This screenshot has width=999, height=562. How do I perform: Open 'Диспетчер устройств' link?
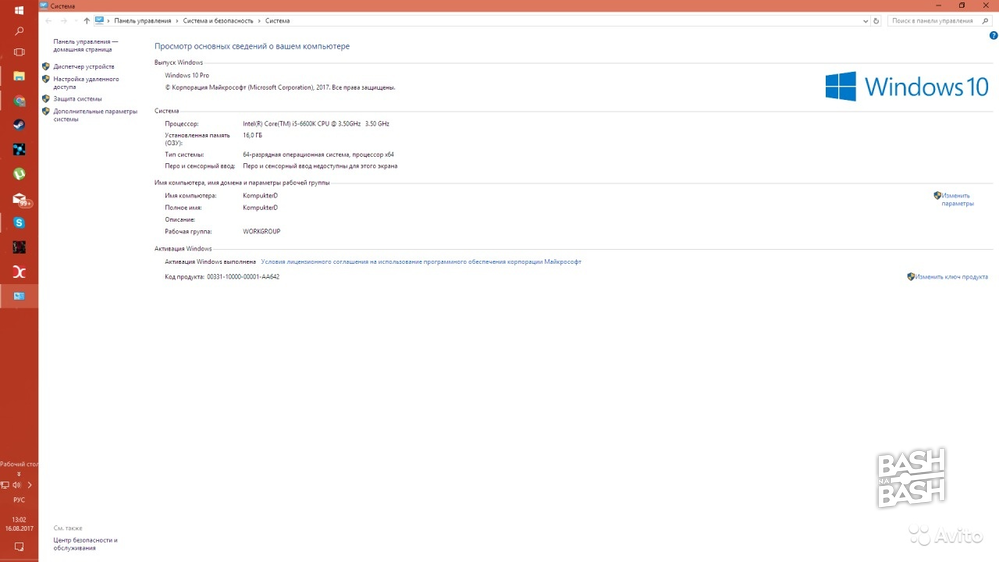pos(83,66)
